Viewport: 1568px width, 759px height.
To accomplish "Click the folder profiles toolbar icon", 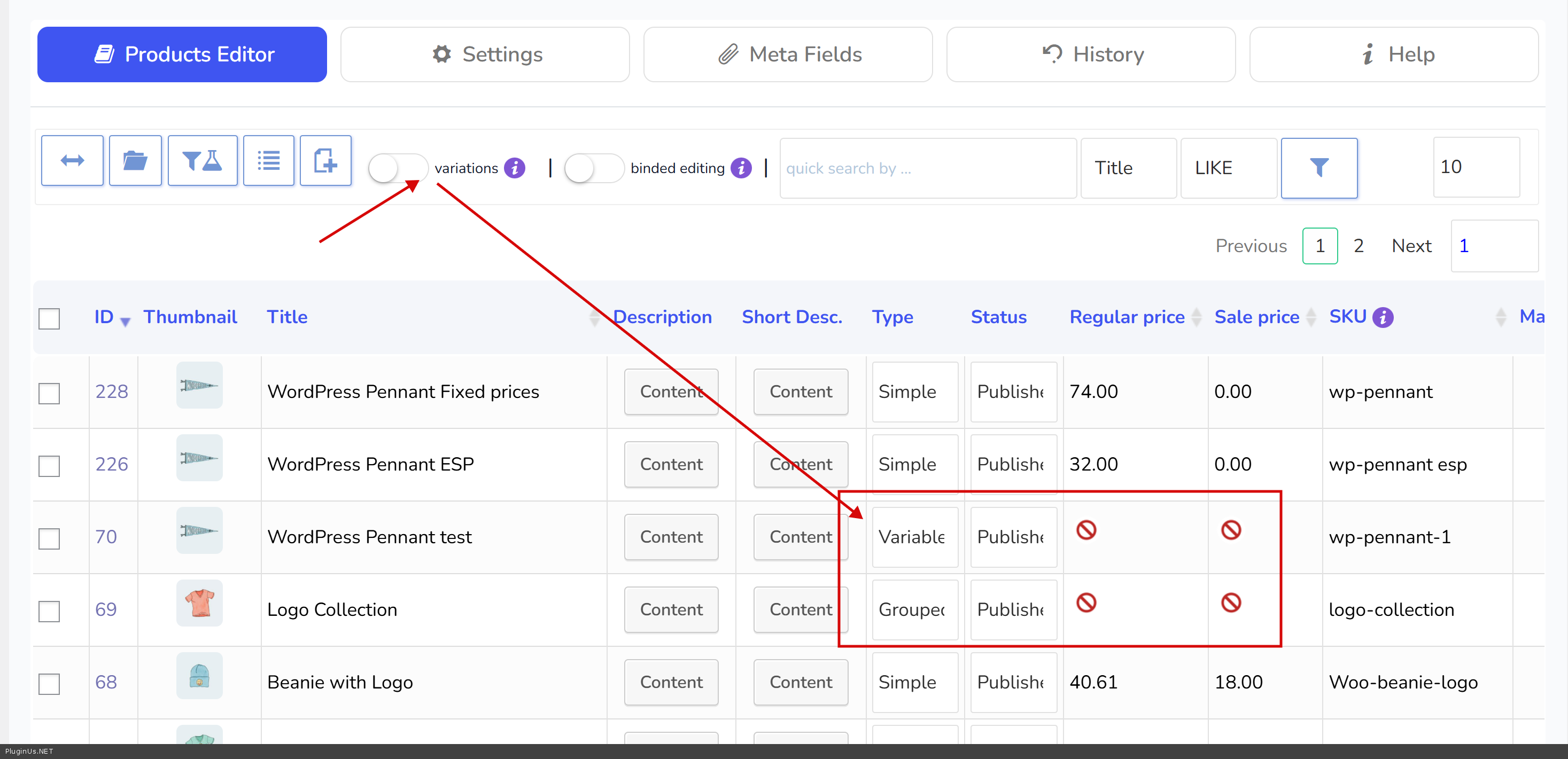I will click(135, 161).
